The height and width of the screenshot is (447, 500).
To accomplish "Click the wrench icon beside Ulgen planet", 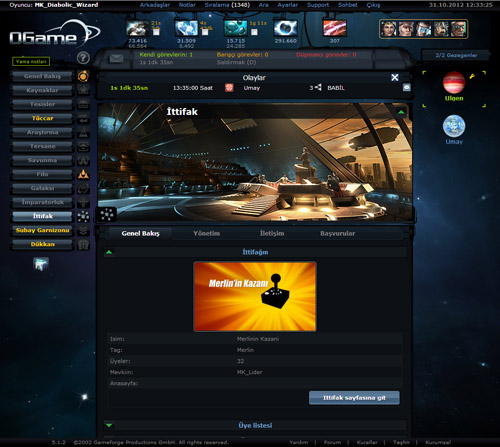I will (472, 76).
